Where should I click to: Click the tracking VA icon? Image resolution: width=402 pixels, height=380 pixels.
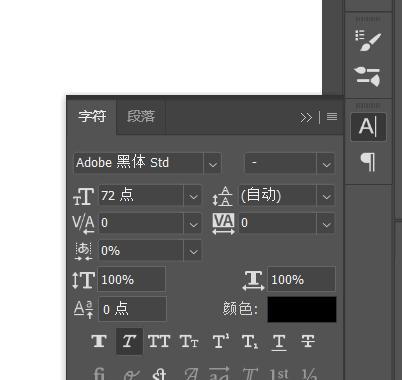[223, 223]
